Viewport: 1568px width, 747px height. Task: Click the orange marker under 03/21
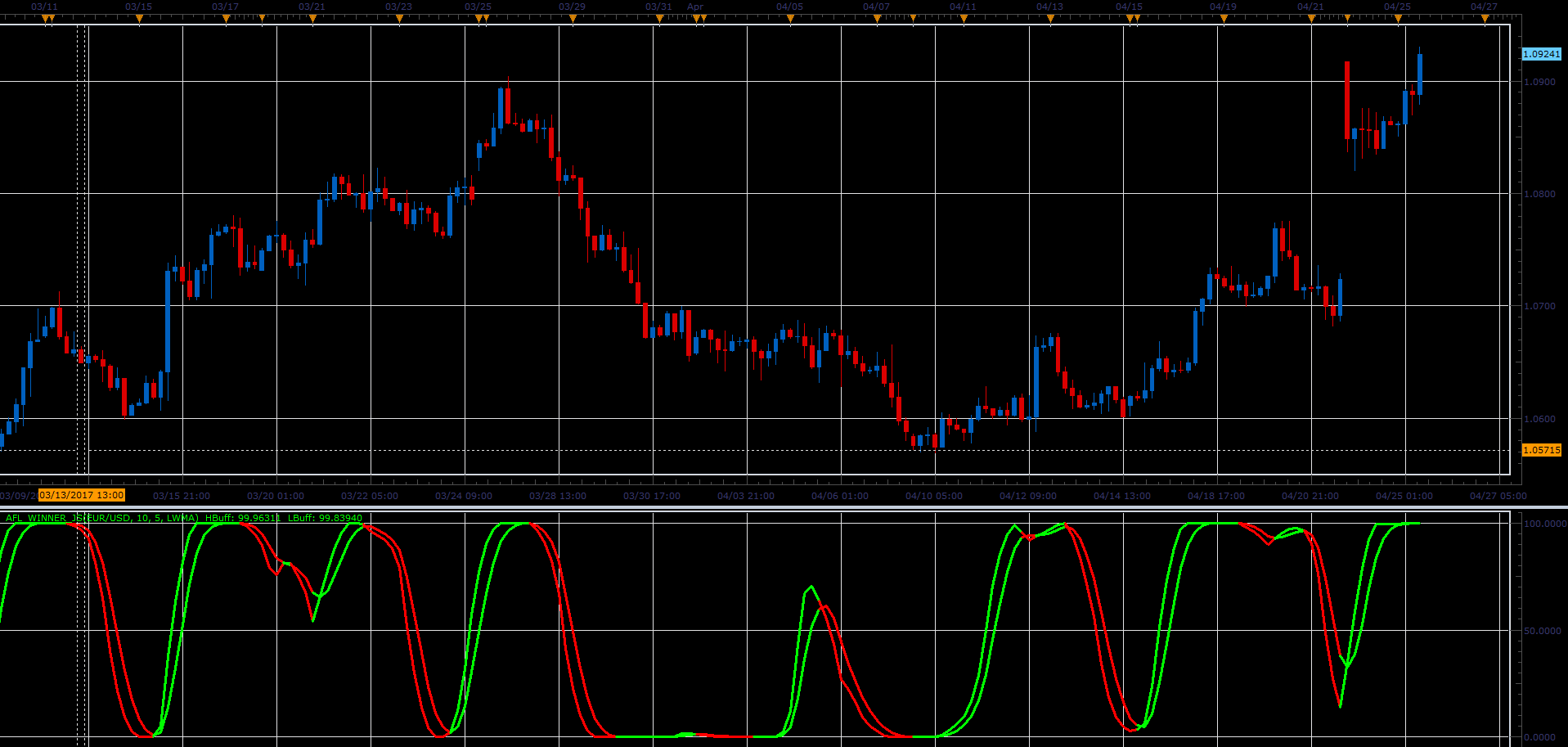(x=312, y=18)
